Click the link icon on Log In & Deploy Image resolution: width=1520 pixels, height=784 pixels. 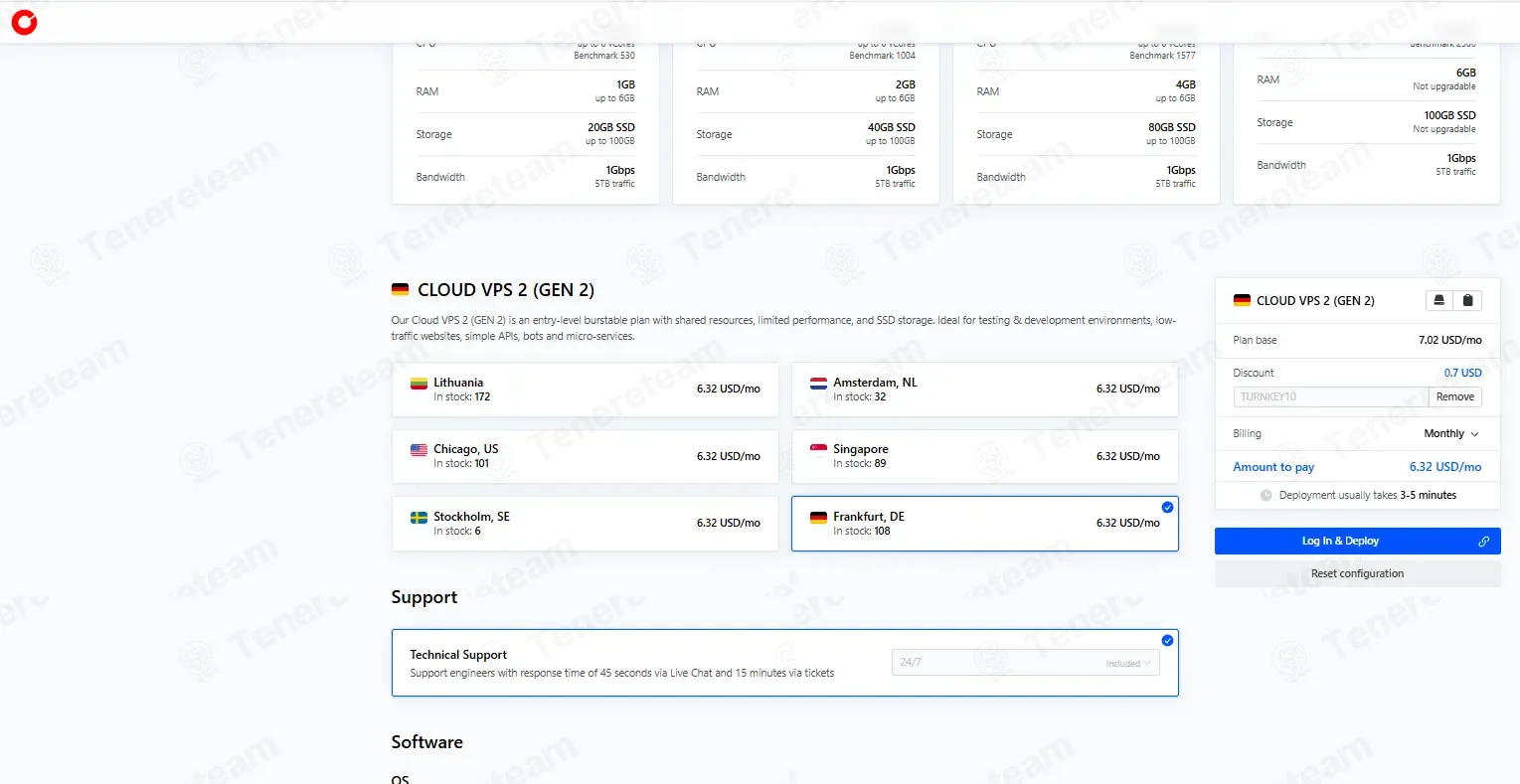tap(1483, 542)
